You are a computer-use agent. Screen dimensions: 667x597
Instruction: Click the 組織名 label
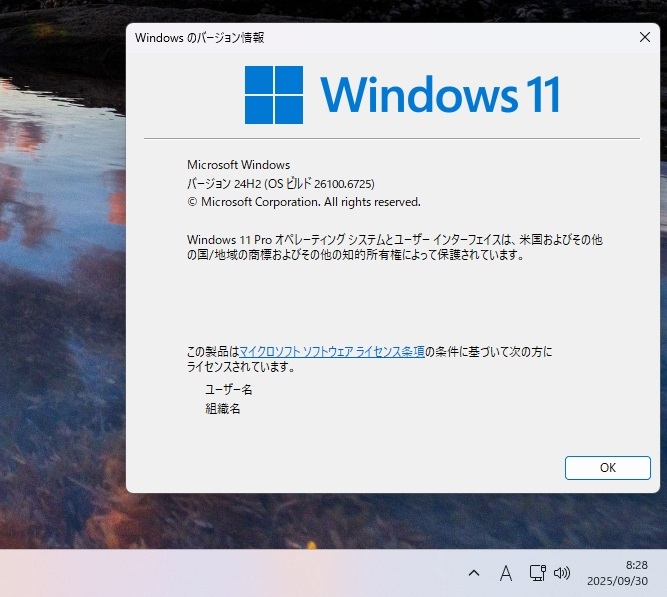[x=223, y=408]
